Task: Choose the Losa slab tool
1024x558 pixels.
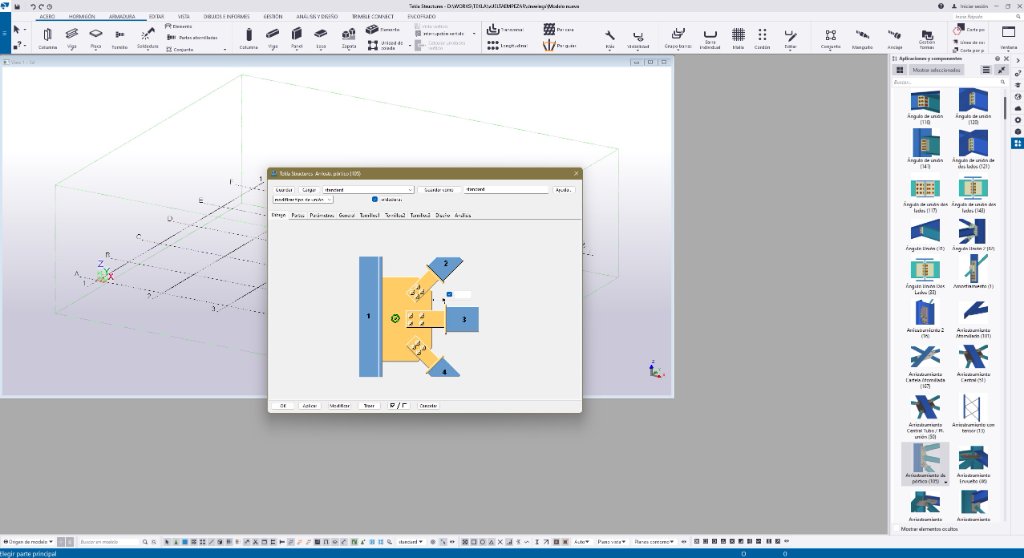Action: click(x=321, y=38)
